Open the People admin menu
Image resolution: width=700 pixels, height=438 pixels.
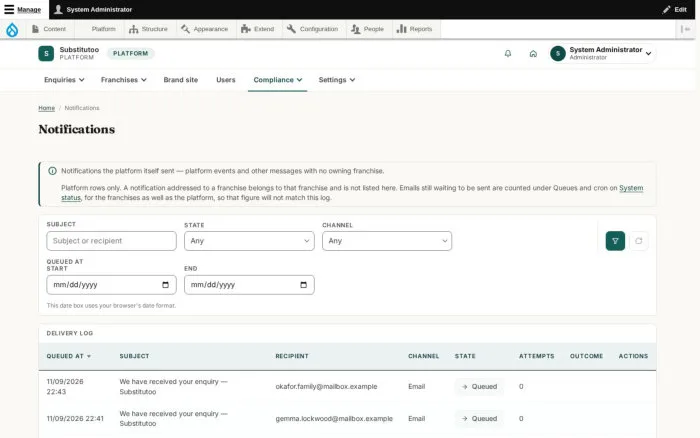(367, 29)
